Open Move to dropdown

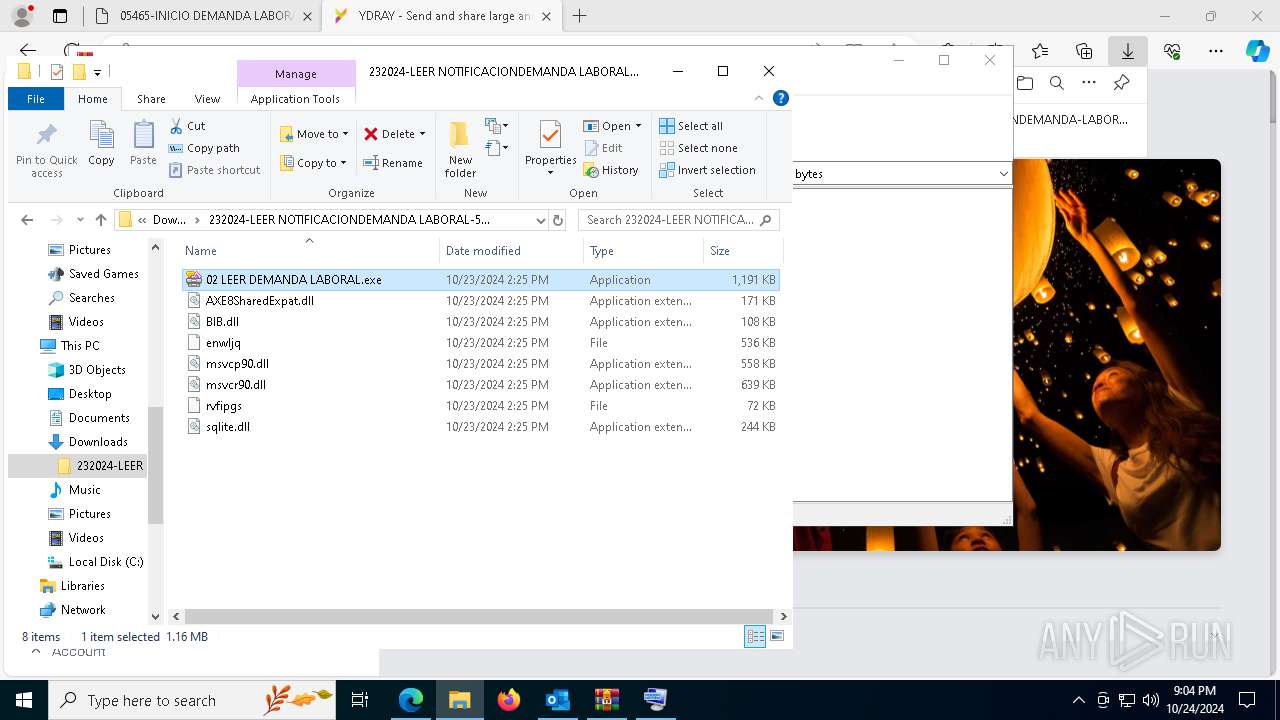pos(314,134)
